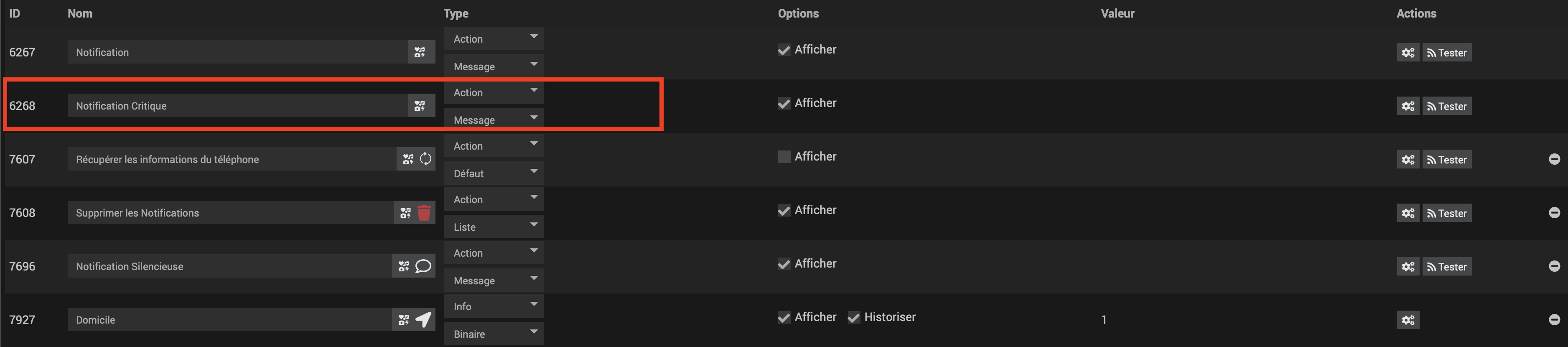Remove the Domicile command with the minus icon
This screenshot has height=347, width=1568.
1554,319
